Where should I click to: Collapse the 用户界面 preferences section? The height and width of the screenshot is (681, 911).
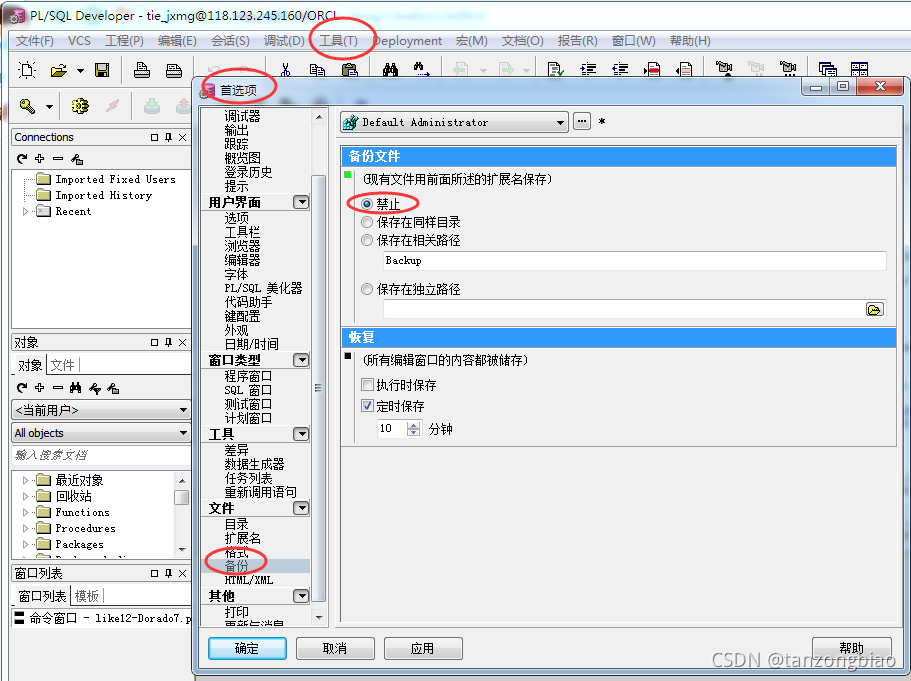pyautogui.click(x=301, y=202)
